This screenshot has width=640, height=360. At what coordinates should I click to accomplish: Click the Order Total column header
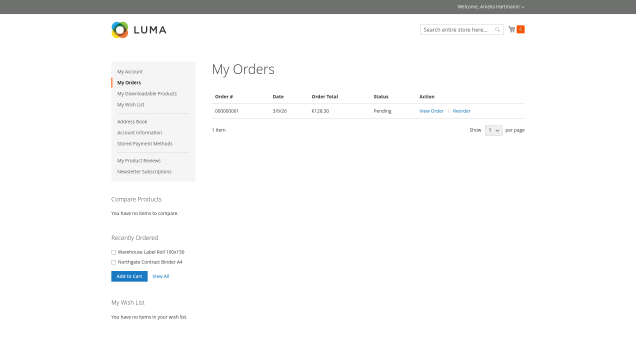324,97
